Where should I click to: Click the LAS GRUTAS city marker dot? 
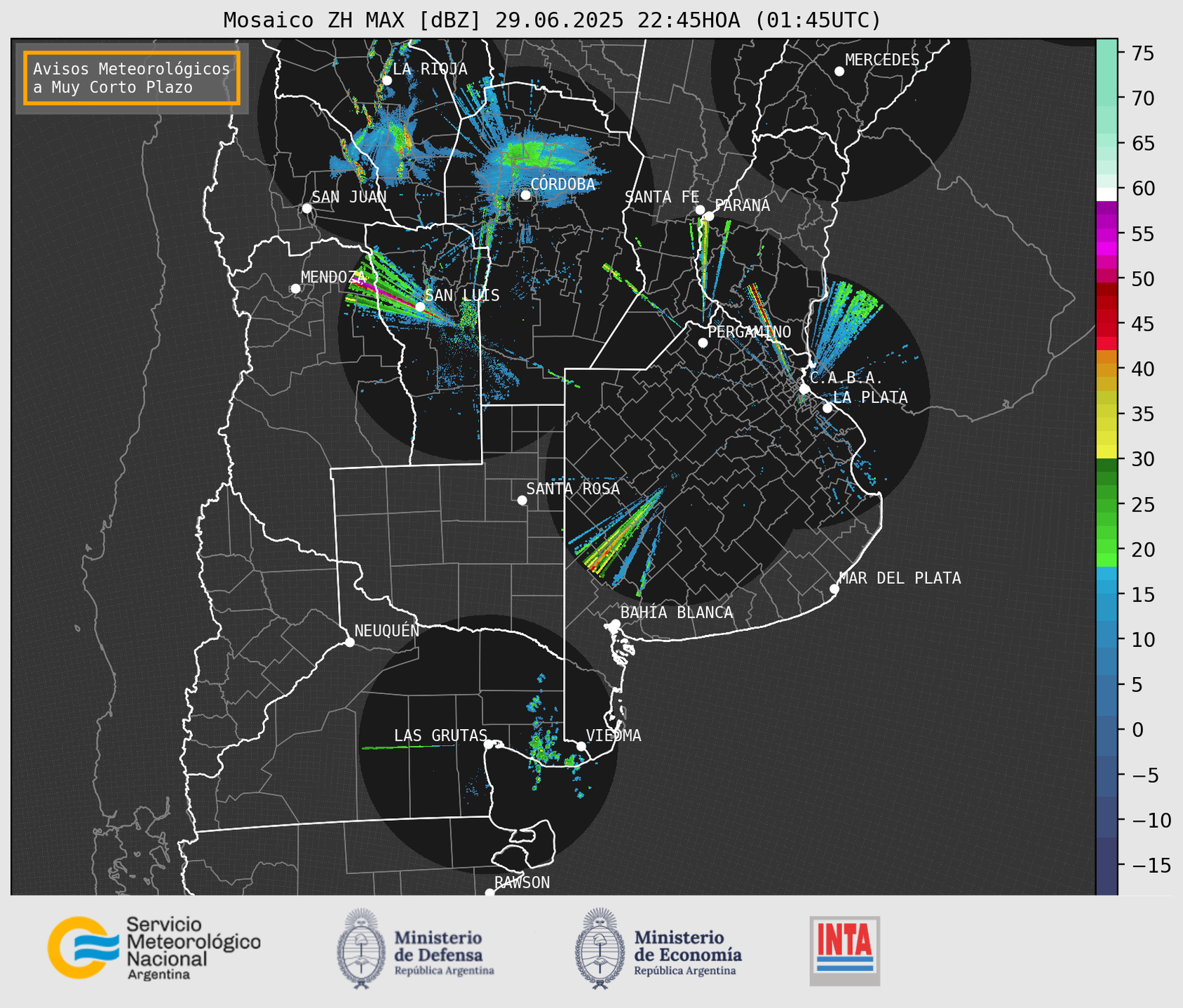click(489, 744)
